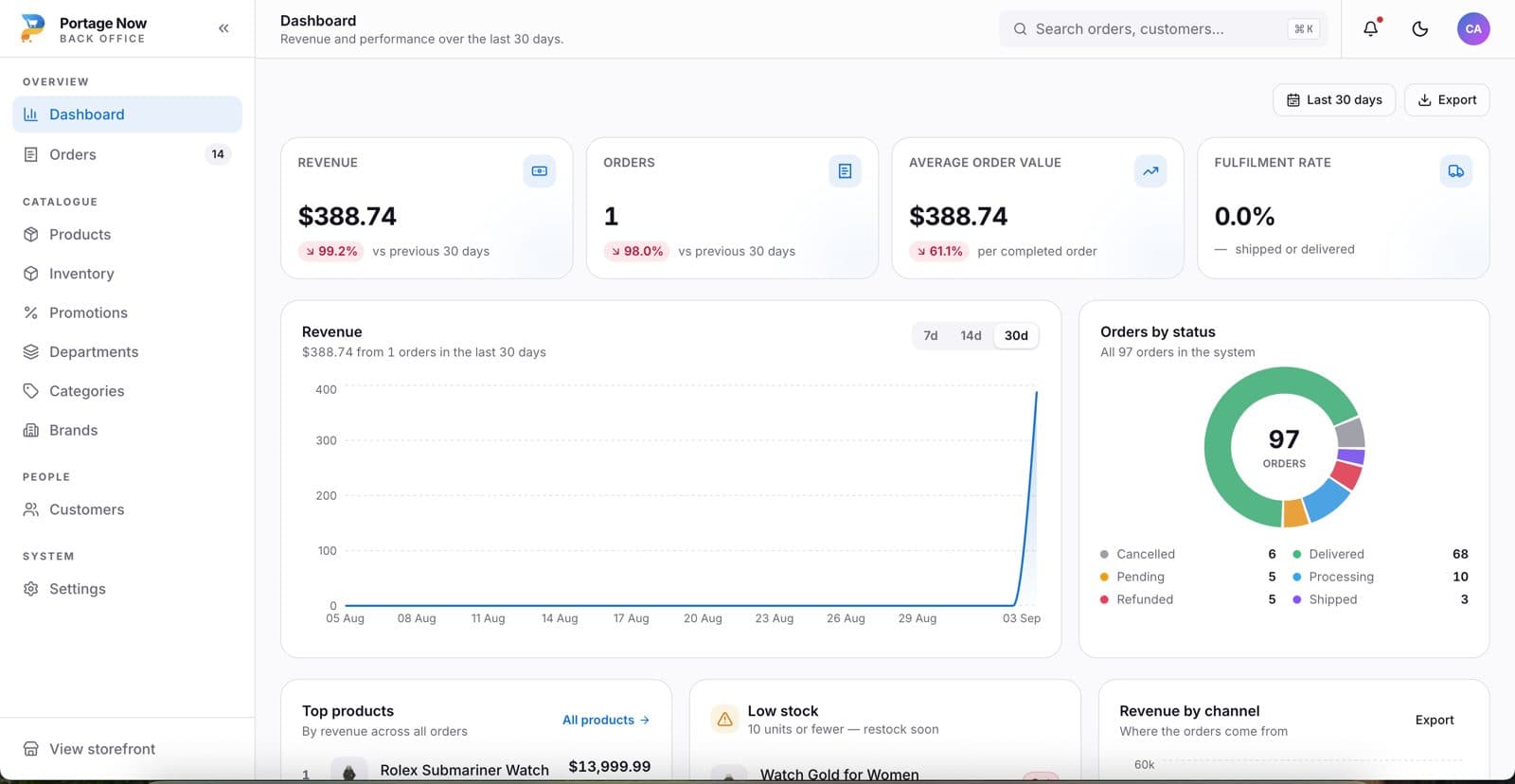Click the gray Cancelled donut segment
The height and width of the screenshot is (784, 1515).
point(1350,434)
